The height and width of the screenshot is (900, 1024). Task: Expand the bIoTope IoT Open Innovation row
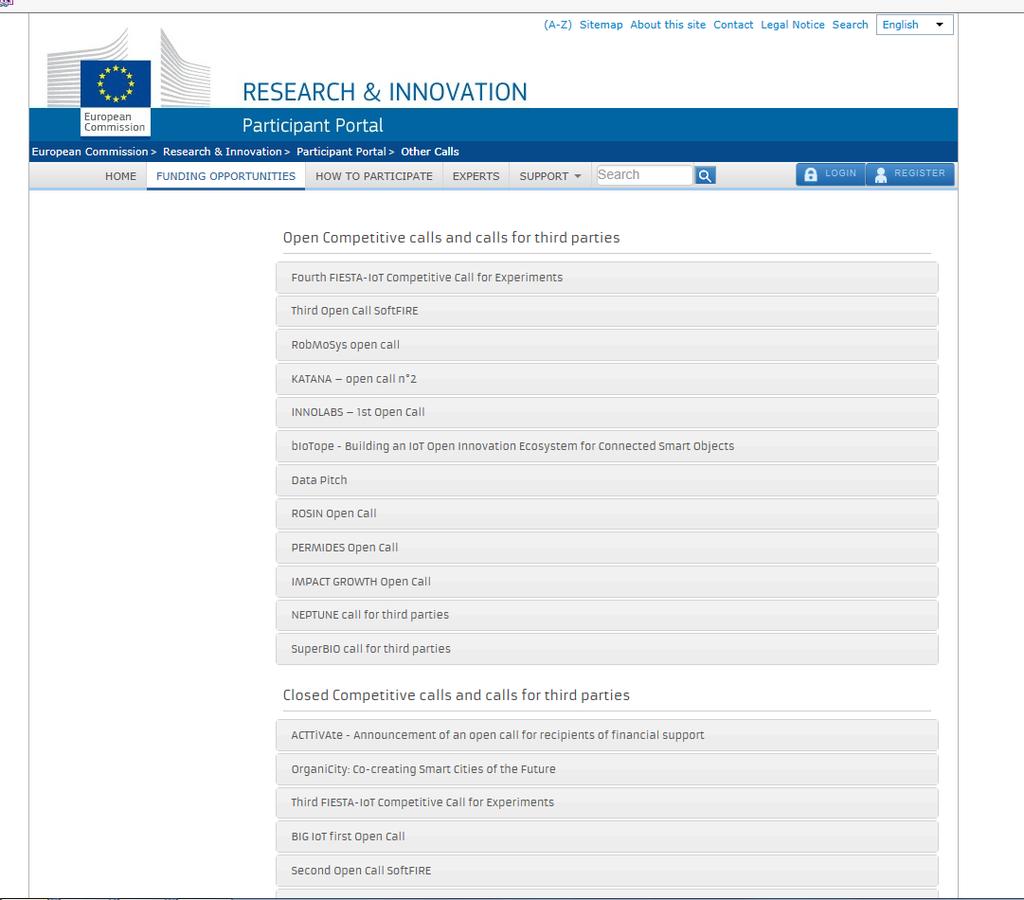click(x=607, y=446)
